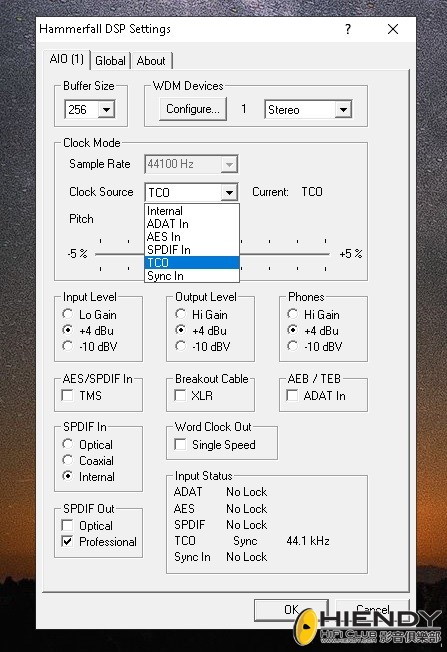Choose ADAT In from the Clock Source list
The width and height of the screenshot is (447, 652).
tap(192, 224)
